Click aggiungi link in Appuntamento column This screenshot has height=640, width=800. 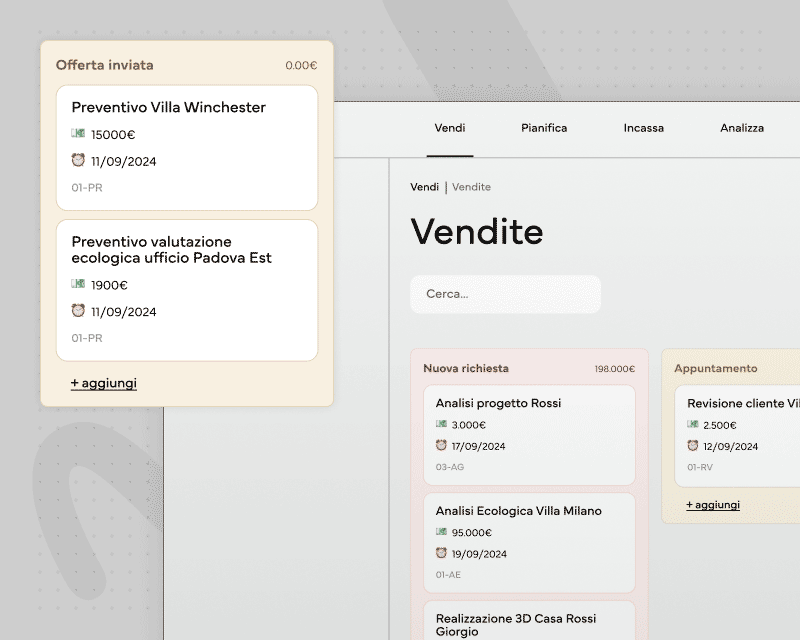(x=713, y=505)
